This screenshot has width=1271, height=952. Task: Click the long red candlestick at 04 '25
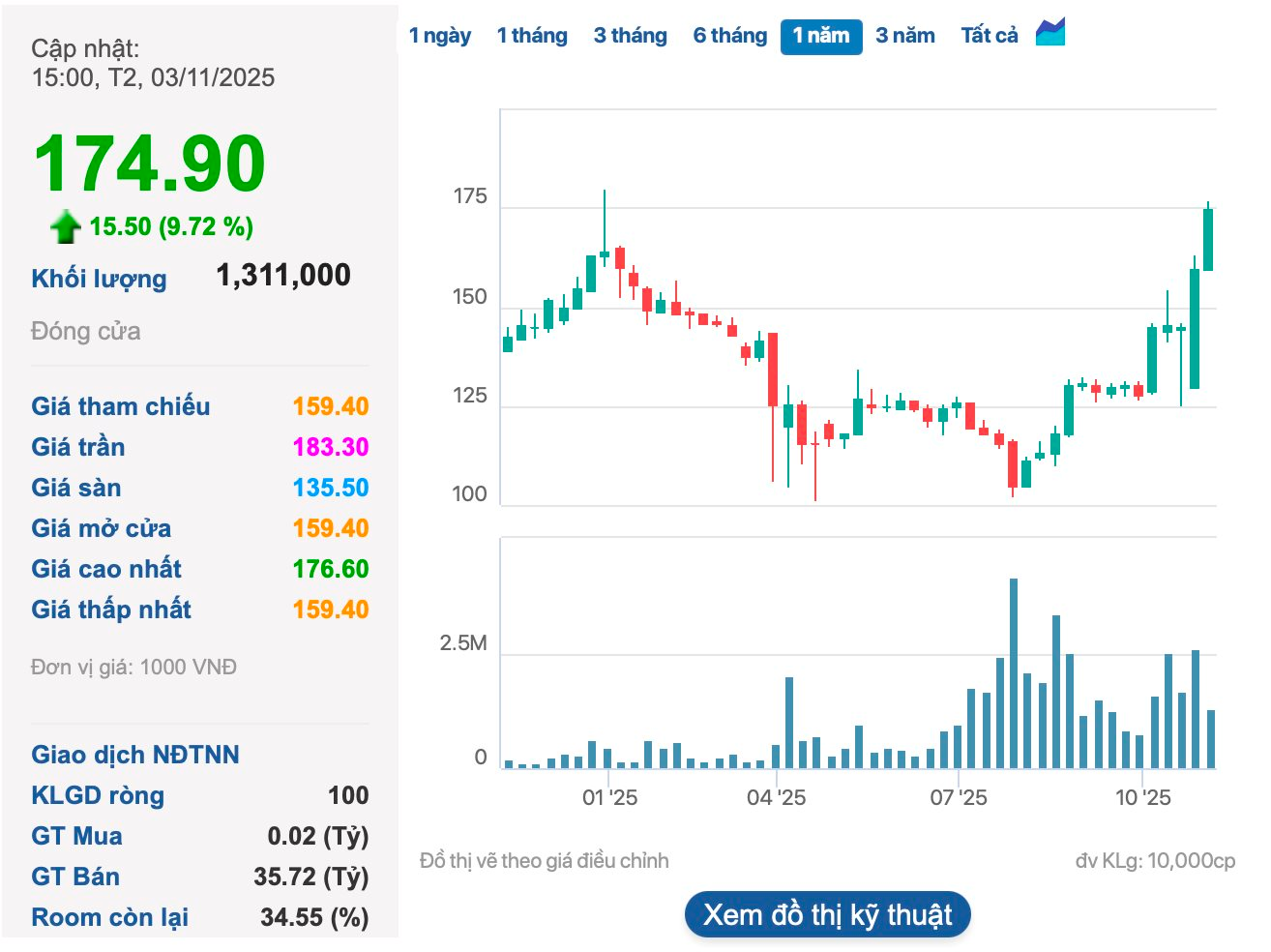(x=773, y=370)
